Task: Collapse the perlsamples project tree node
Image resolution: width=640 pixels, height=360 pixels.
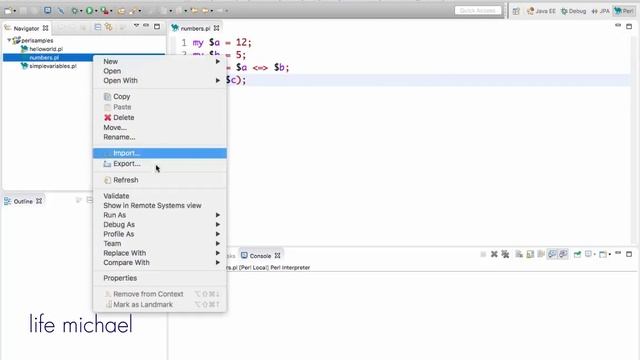Action: click(9, 40)
